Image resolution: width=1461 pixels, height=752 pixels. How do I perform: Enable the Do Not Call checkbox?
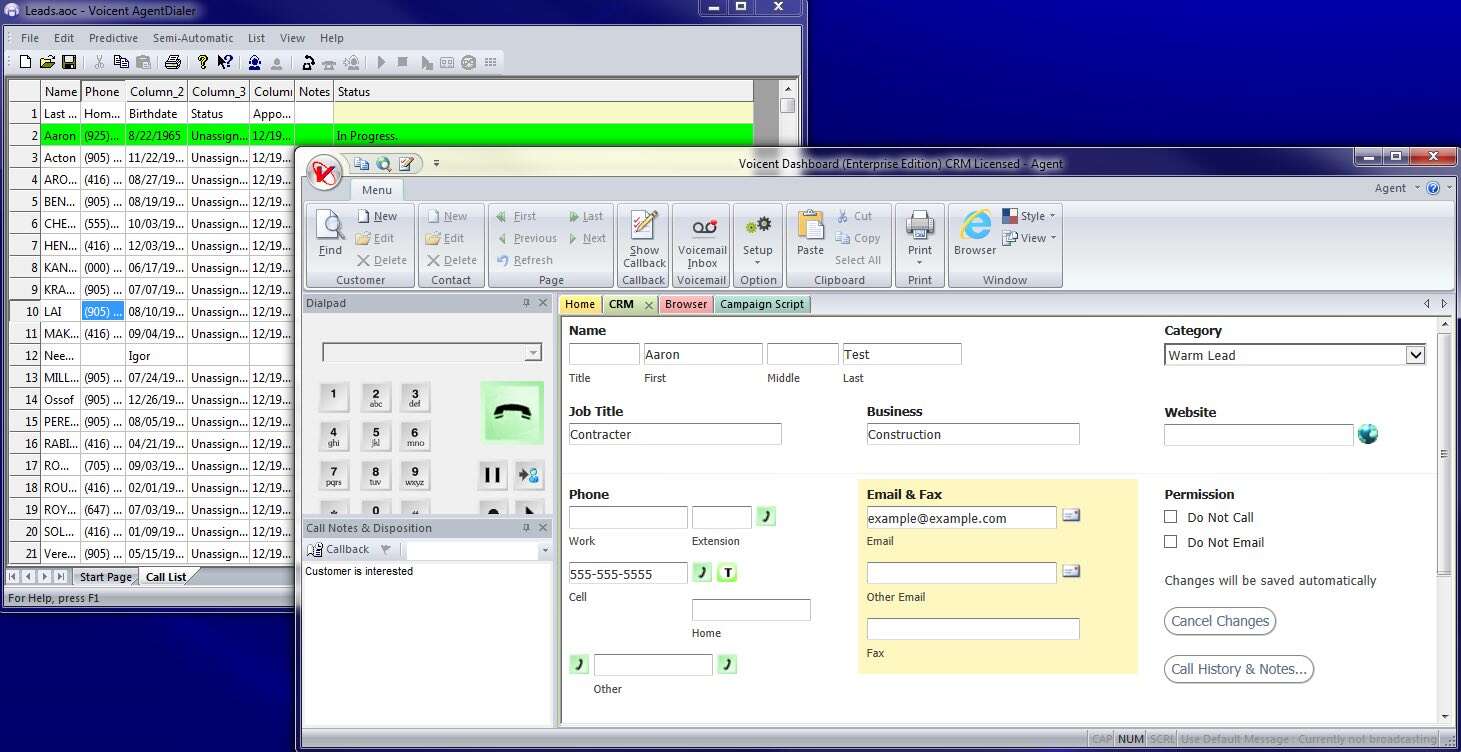1171,517
